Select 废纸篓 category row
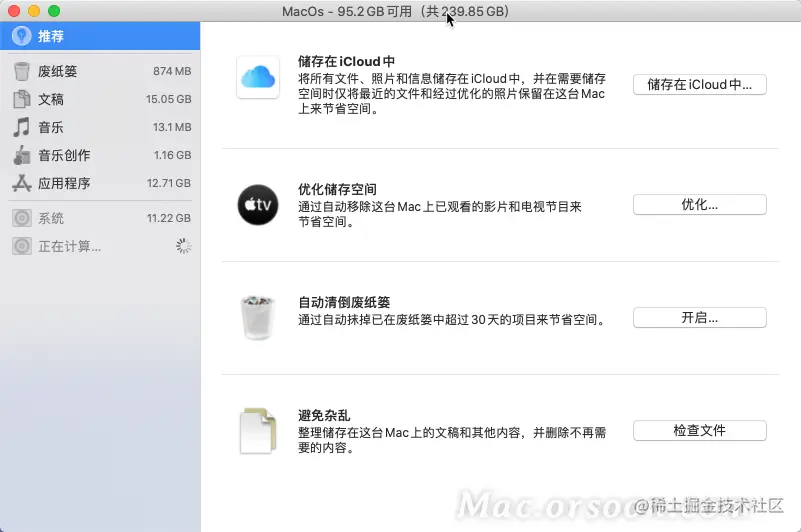The width and height of the screenshot is (801, 532). [x=102, y=71]
